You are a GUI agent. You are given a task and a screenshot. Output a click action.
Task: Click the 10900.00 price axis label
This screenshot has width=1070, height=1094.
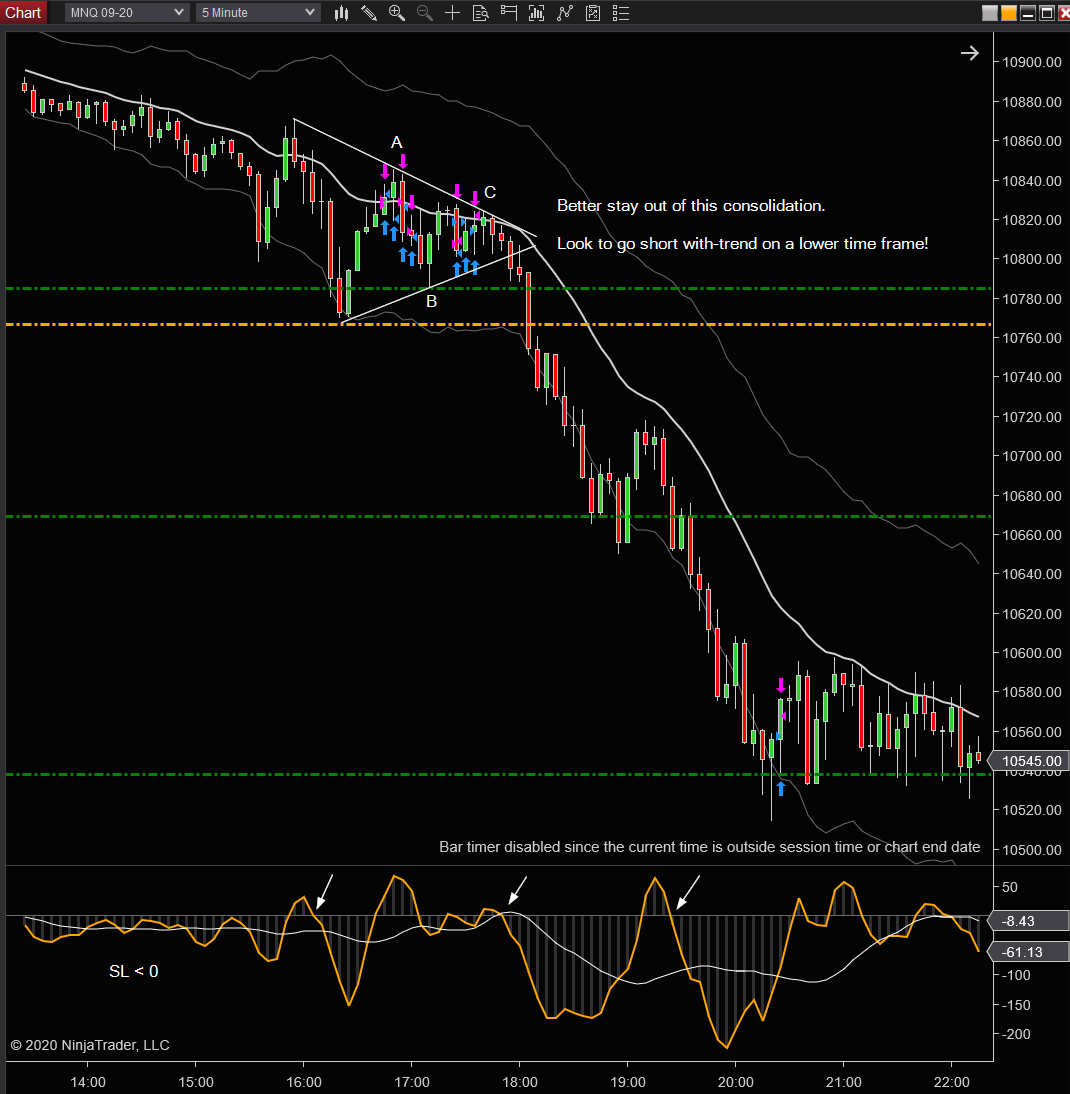click(1032, 62)
